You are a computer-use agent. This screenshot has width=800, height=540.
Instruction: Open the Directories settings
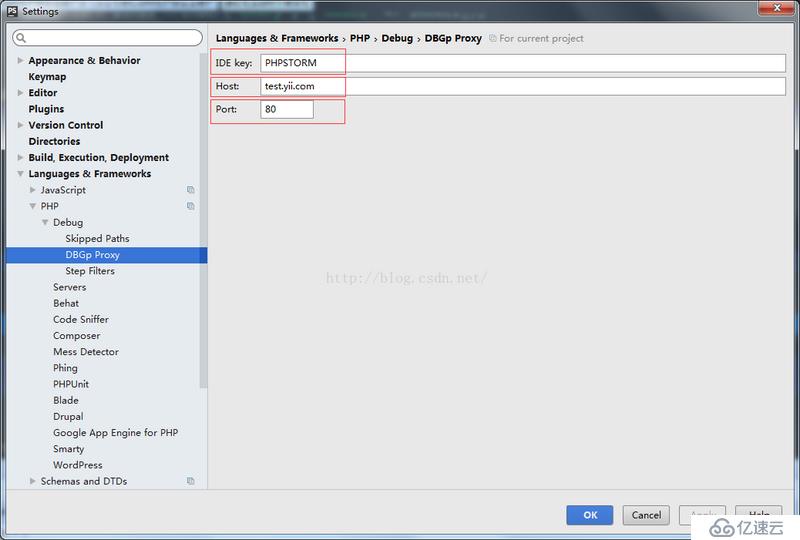tap(55, 141)
